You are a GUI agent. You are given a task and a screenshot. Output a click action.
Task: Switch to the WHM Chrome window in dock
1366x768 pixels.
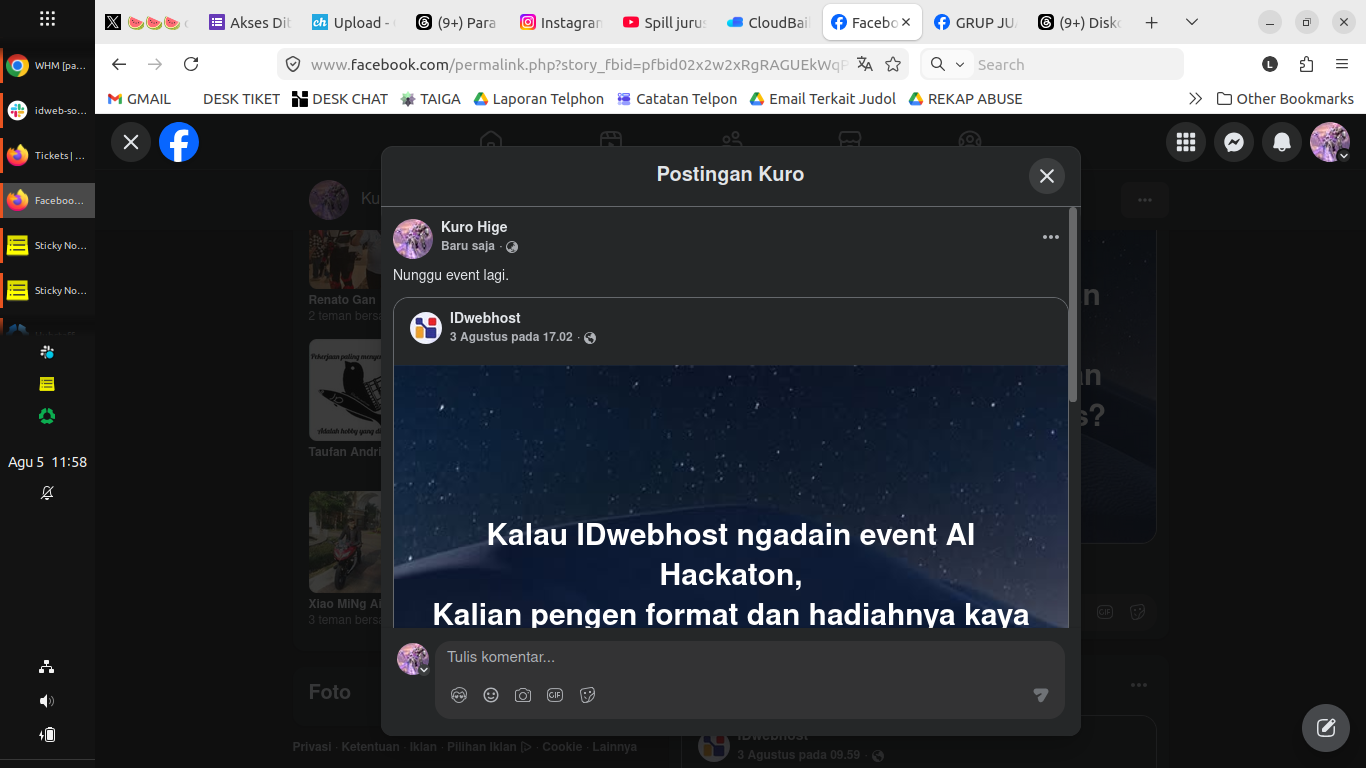pos(48,66)
